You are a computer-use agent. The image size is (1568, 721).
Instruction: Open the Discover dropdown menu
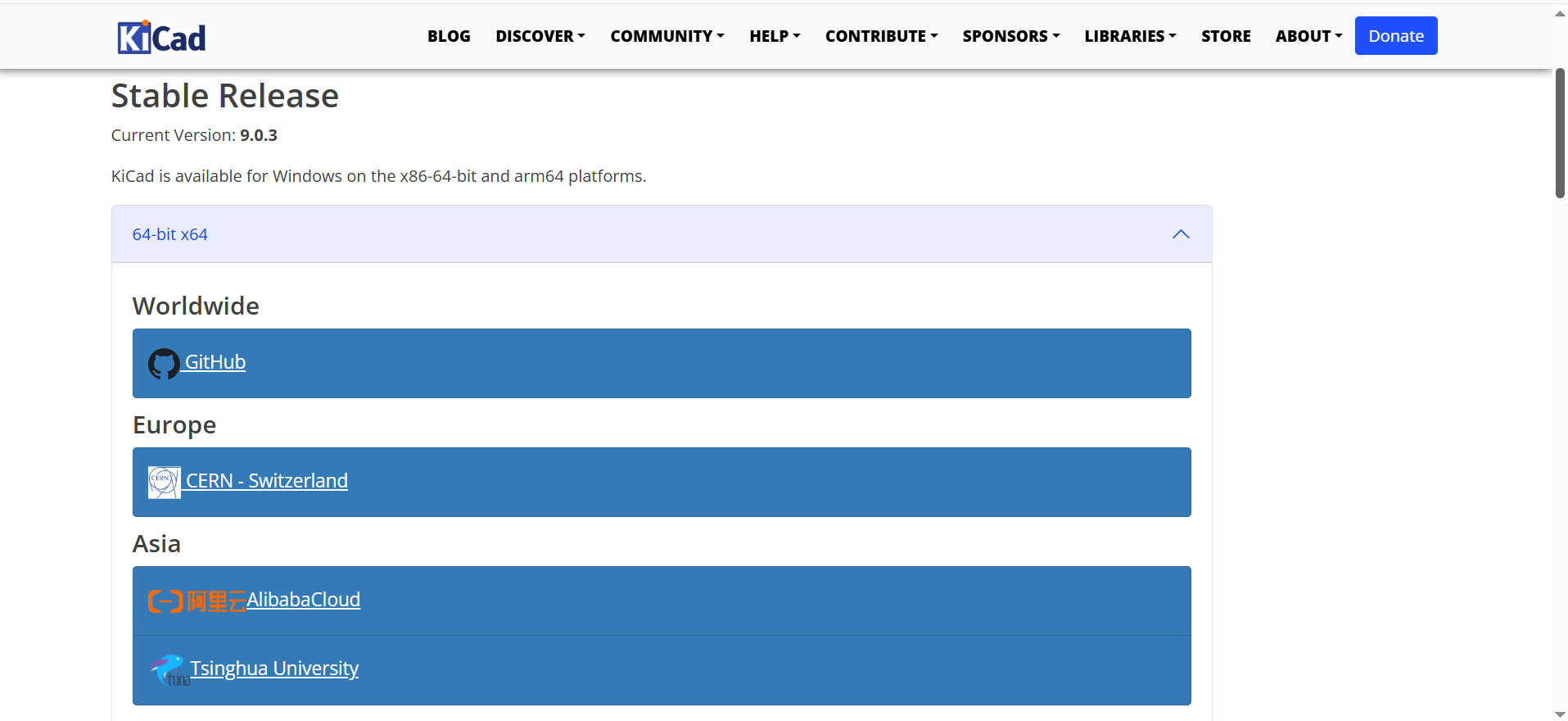(x=540, y=36)
